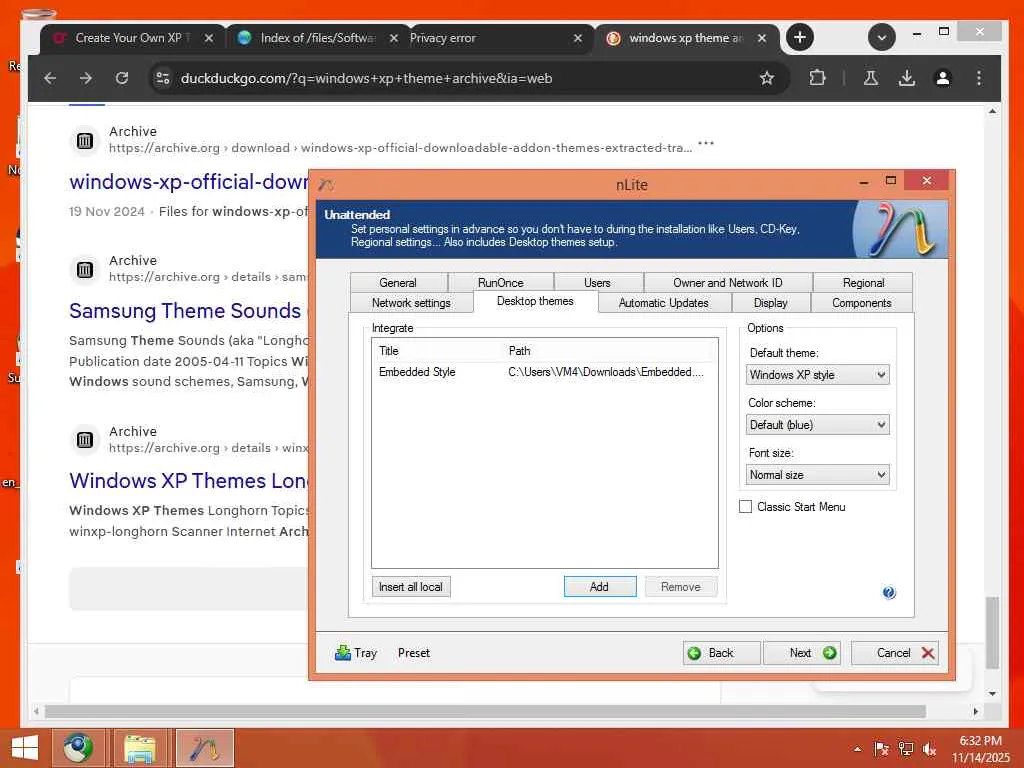This screenshot has height=768, width=1024.
Task: Select nLite in the taskbar
Action: 204,748
